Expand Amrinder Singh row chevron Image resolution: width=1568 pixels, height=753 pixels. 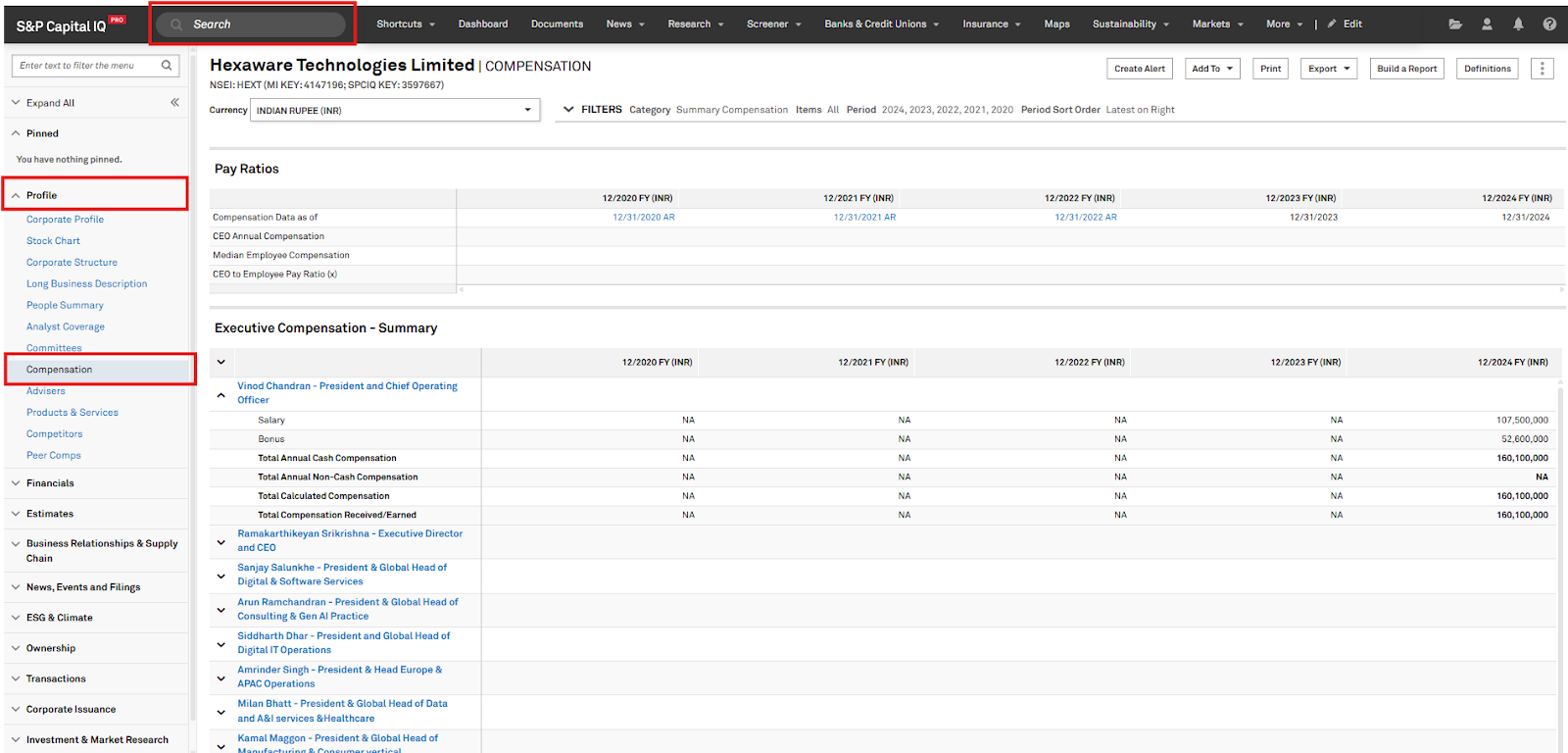220,678
